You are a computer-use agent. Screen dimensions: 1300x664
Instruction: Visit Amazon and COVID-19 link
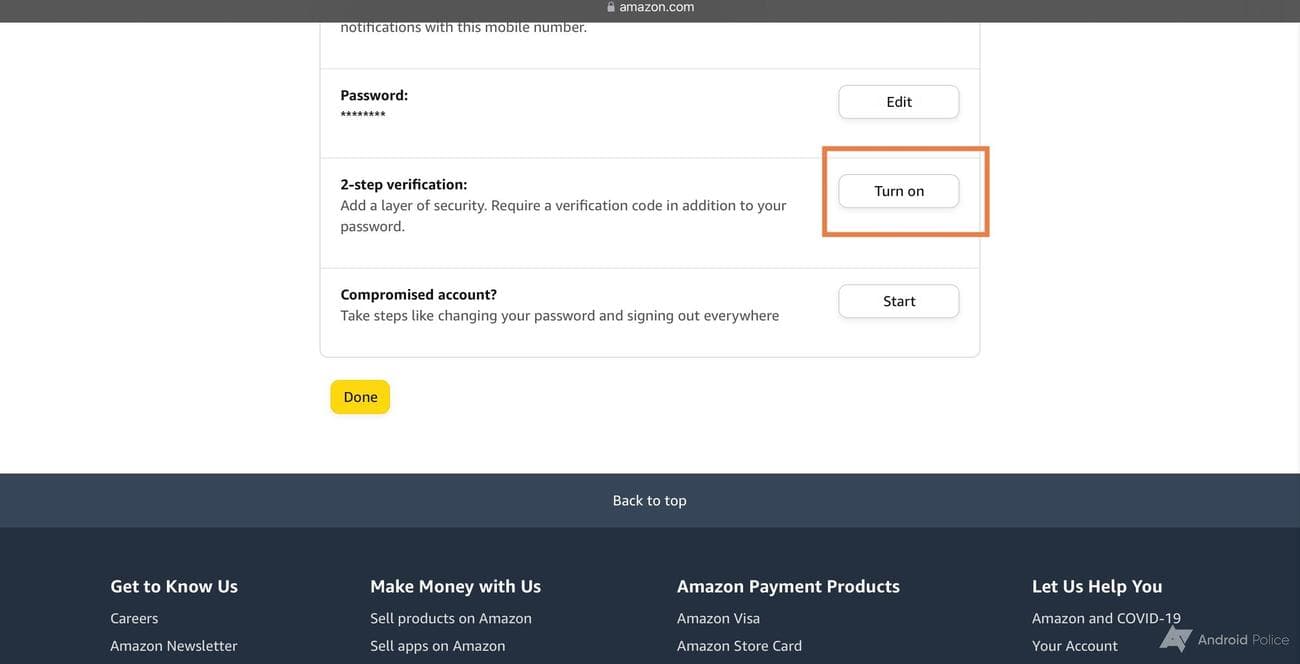click(x=1106, y=618)
